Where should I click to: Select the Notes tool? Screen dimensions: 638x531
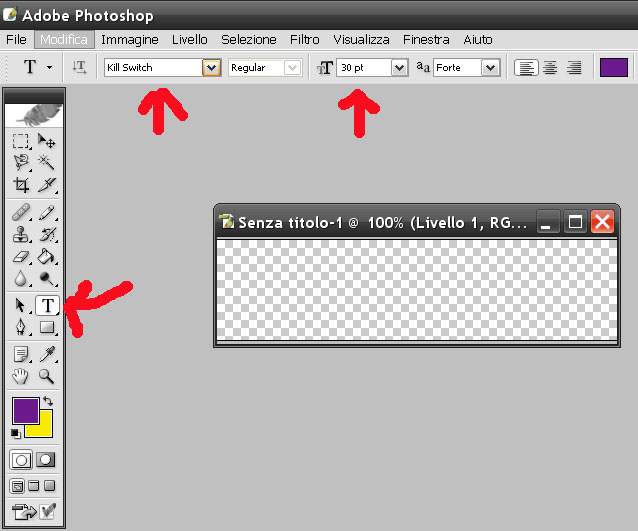click(x=20, y=354)
